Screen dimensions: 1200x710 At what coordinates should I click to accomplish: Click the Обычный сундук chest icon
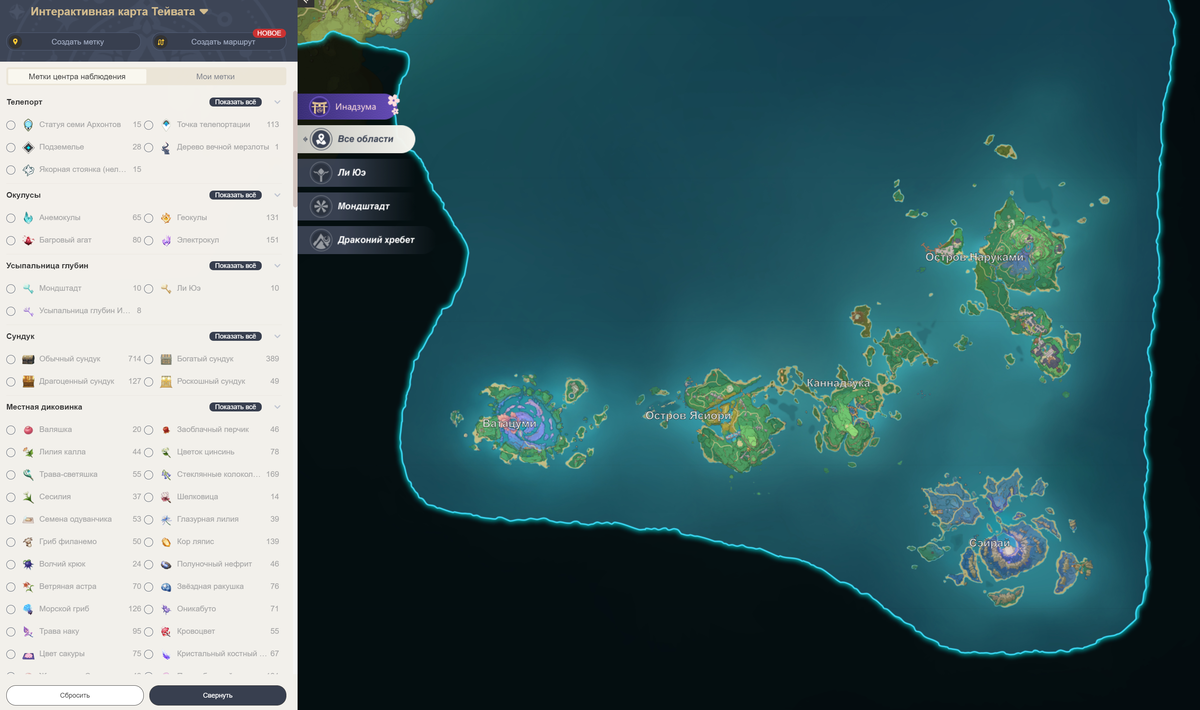click(x=29, y=359)
